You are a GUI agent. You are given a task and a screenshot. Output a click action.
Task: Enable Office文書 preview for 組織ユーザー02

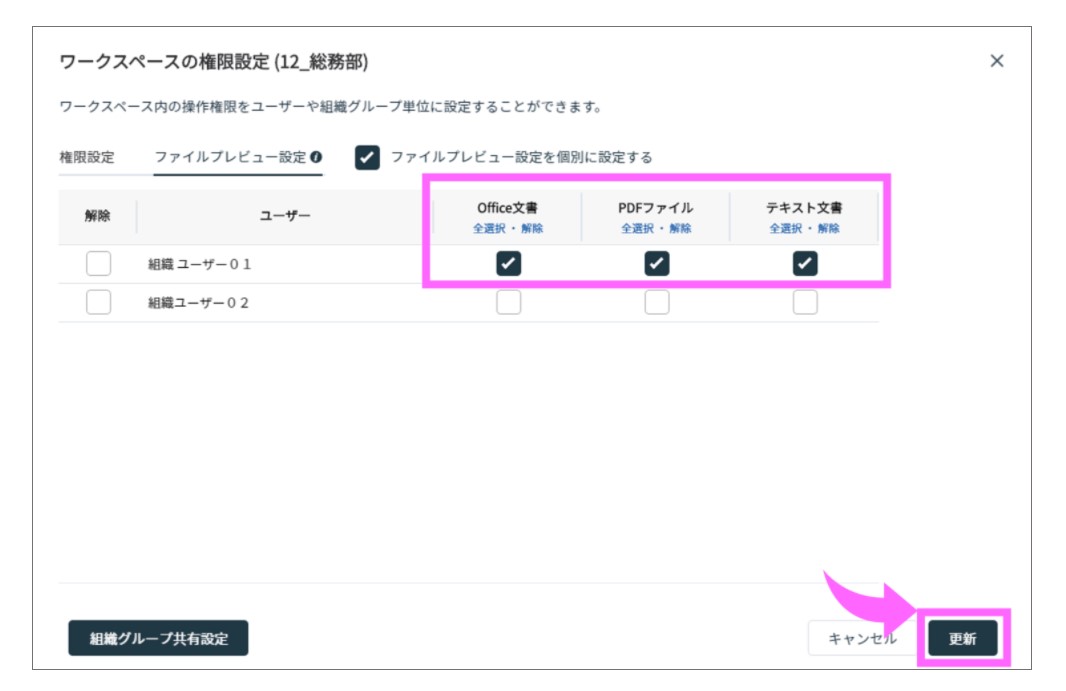508,302
